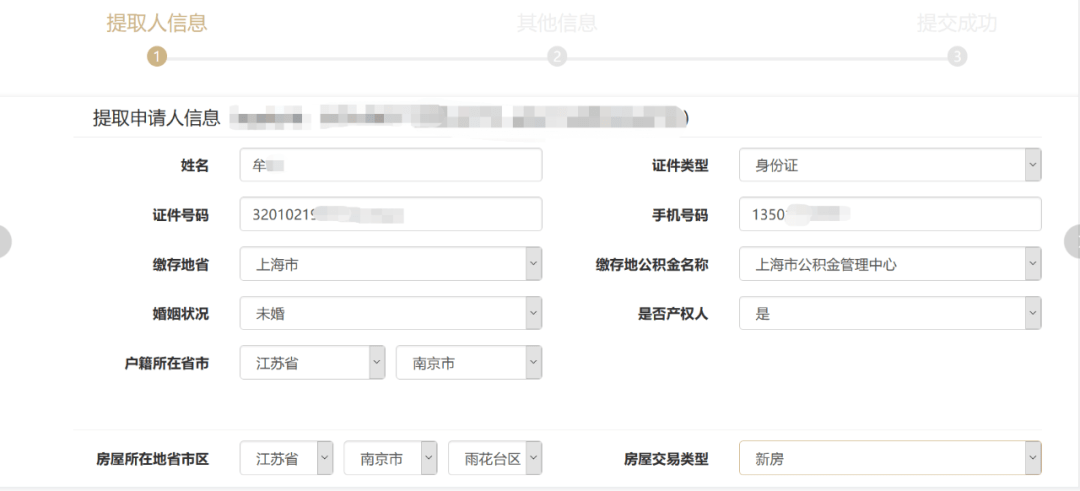Open 房屋所在地 district dropdown 雨花台区
Image resolution: width=1080 pixels, height=491 pixels.
pos(495,458)
